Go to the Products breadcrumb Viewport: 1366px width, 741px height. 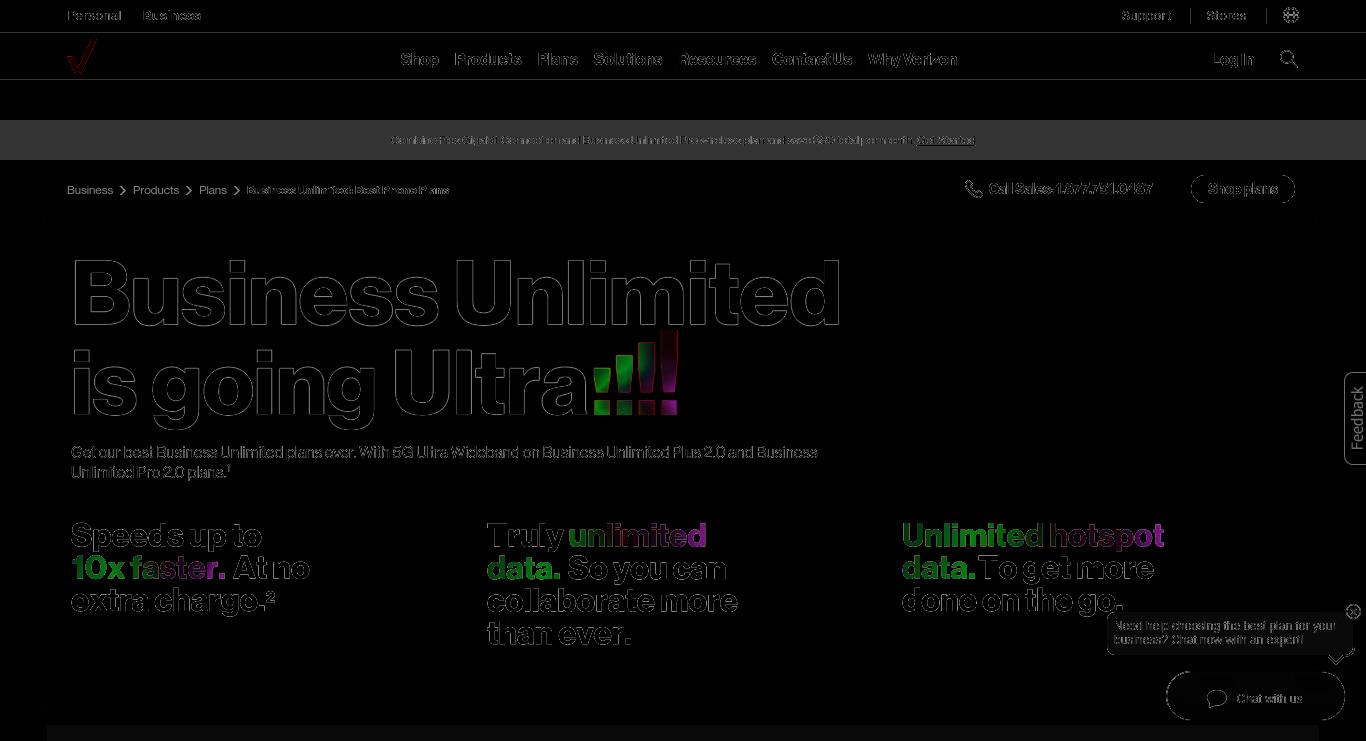coord(156,190)
